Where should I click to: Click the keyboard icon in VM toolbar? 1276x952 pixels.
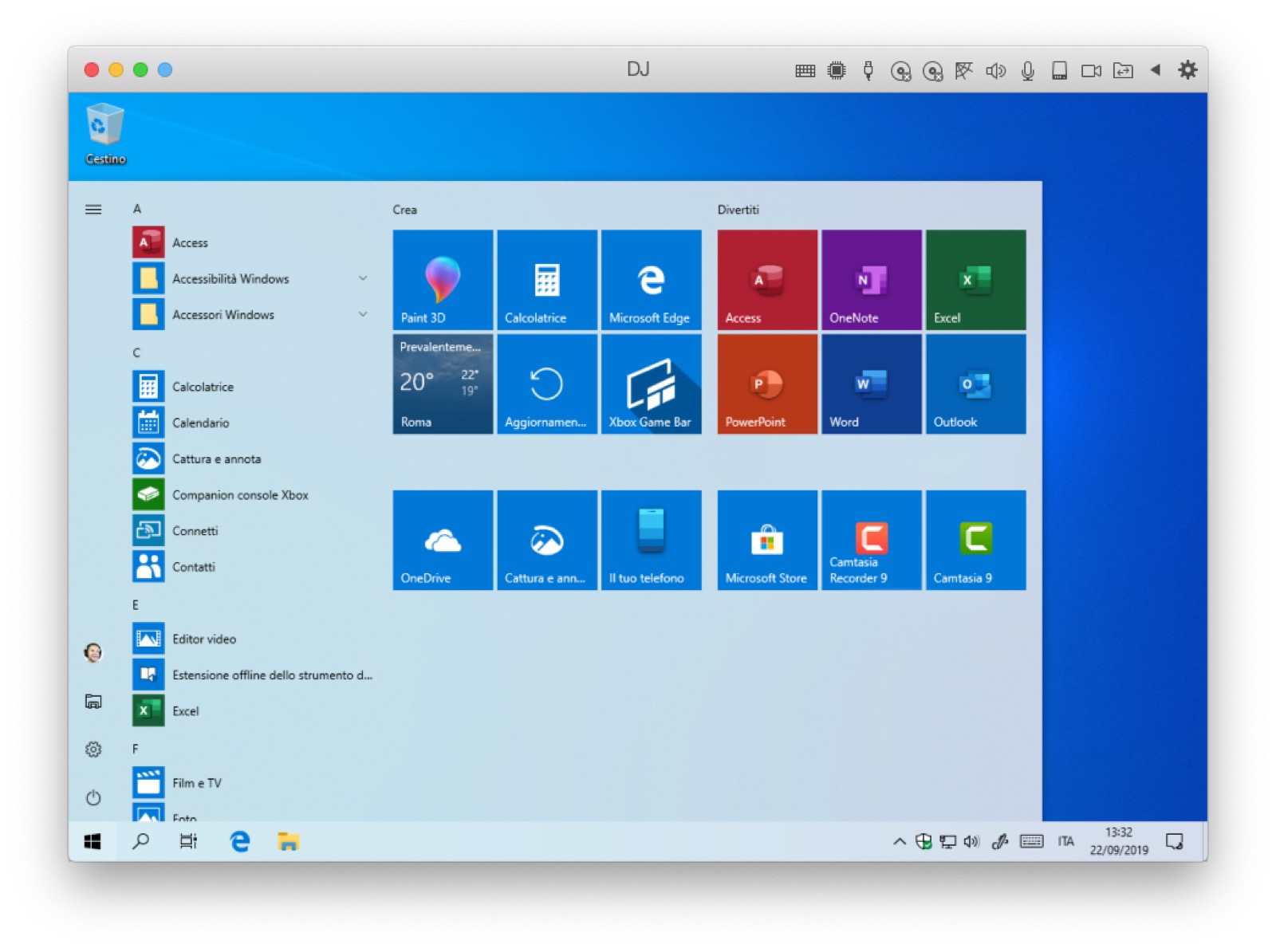click(x=805, y=71)
